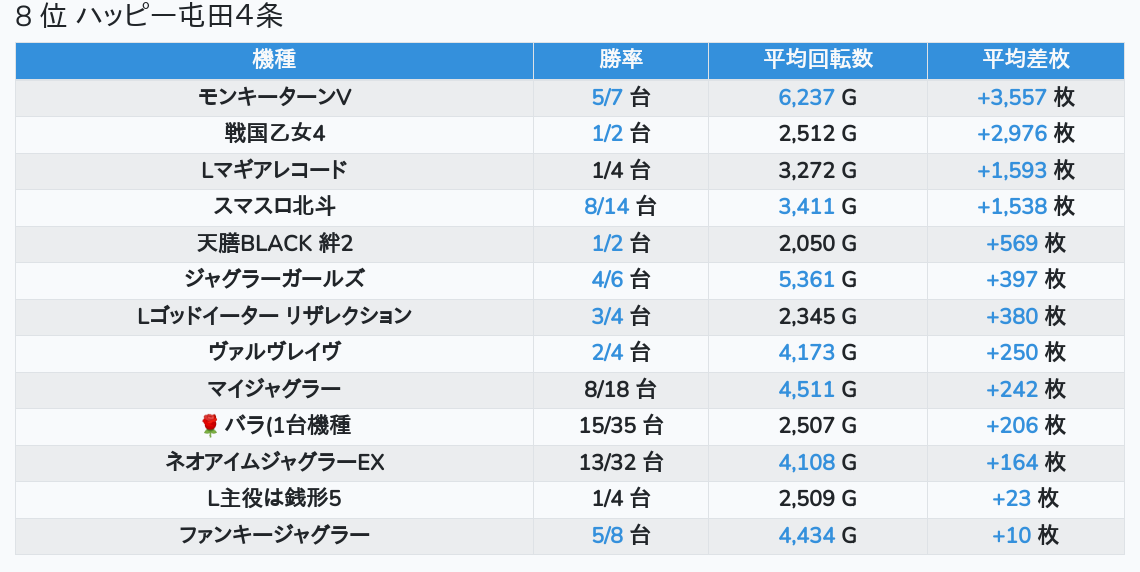Open ネオアイムジャグラーEX machine entry
This screenshot has width=1140, height=572.
(274, 462)
